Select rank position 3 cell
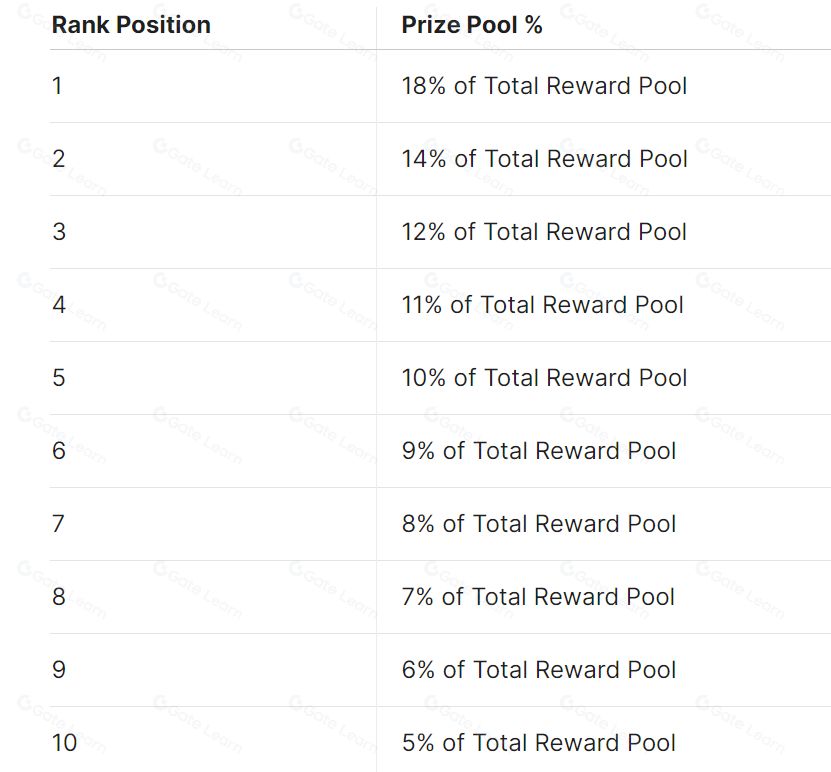831x772 pixels. tap(213, 232)
